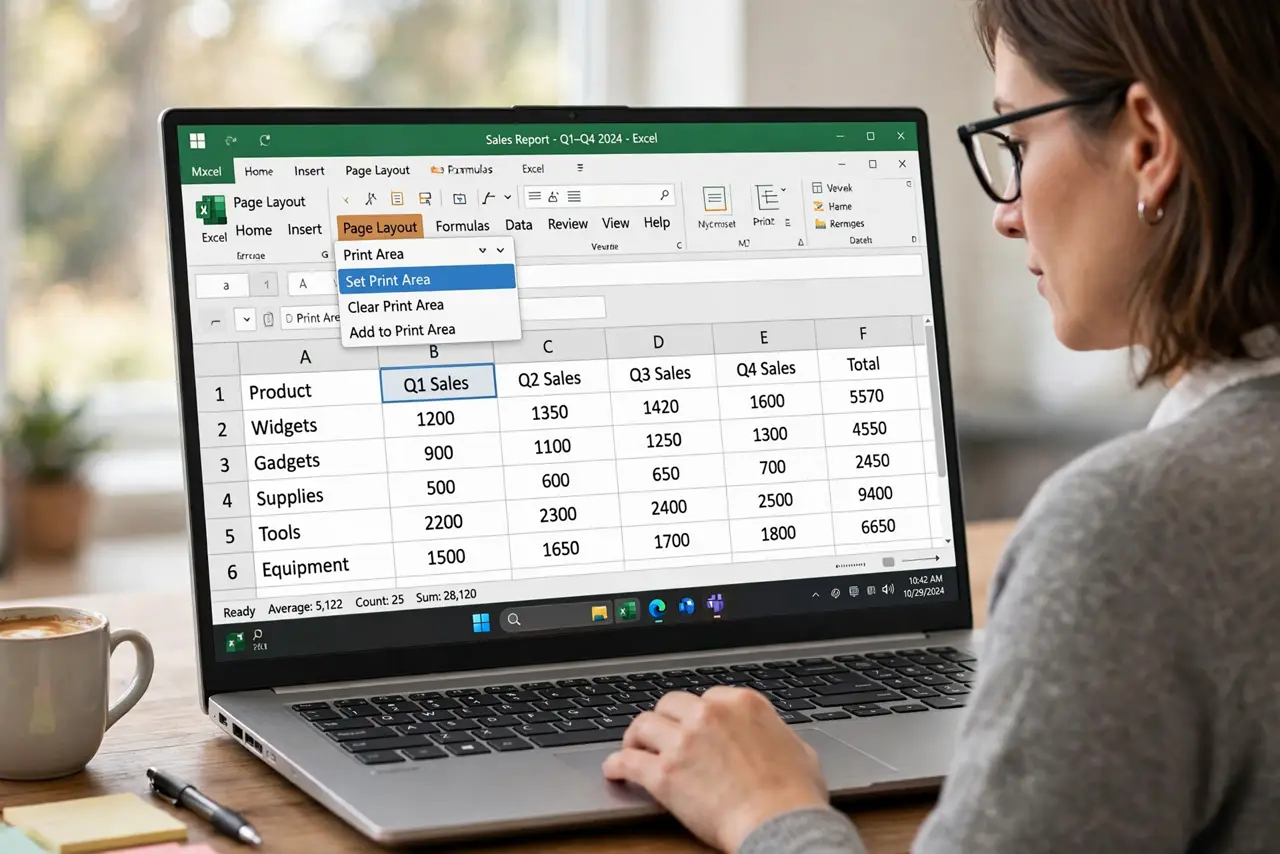The width and height of the screenshot is (1280, 854).
Task: Click the Excel icon on taskbar
Action: click(627, 610)
